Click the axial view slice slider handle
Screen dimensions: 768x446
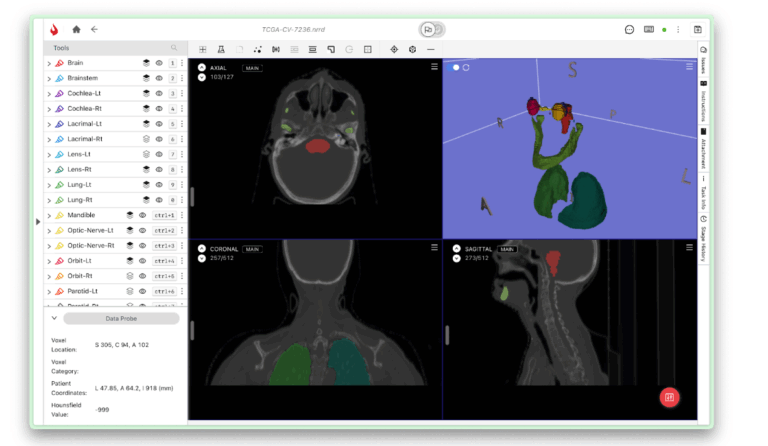[192, 197]
